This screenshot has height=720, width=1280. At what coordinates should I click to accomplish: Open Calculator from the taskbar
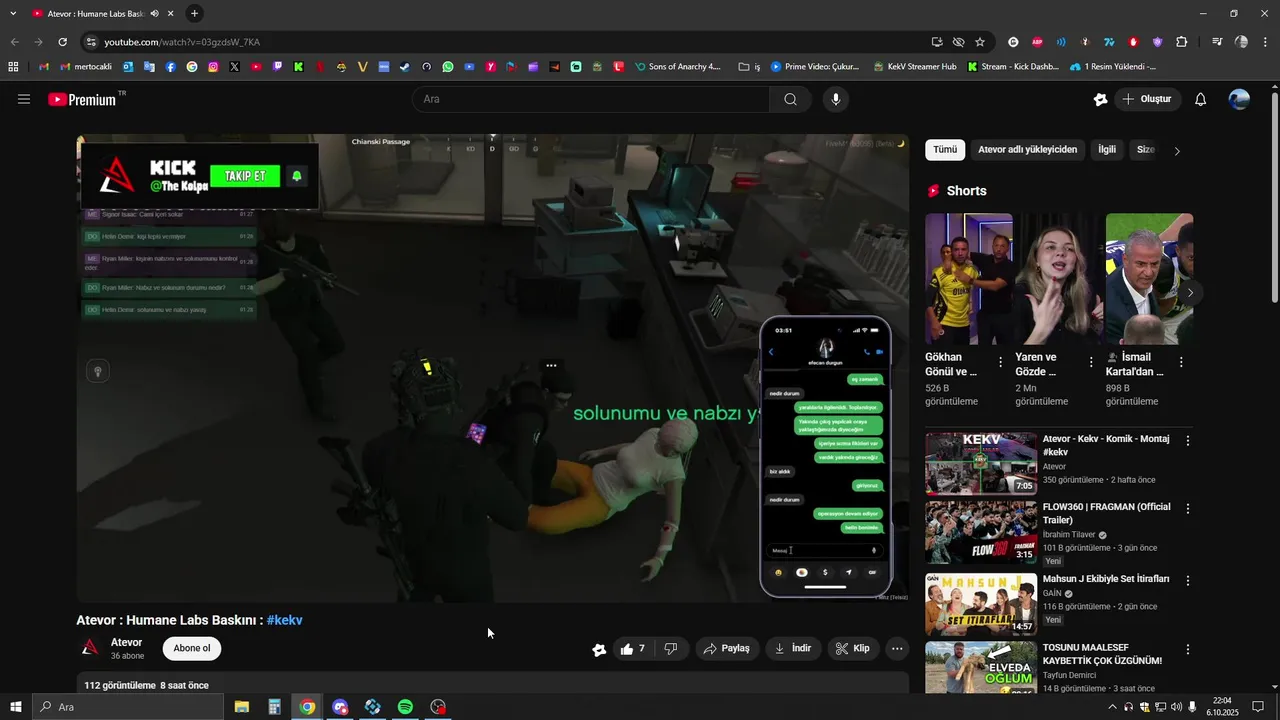[x=274, y=707]
